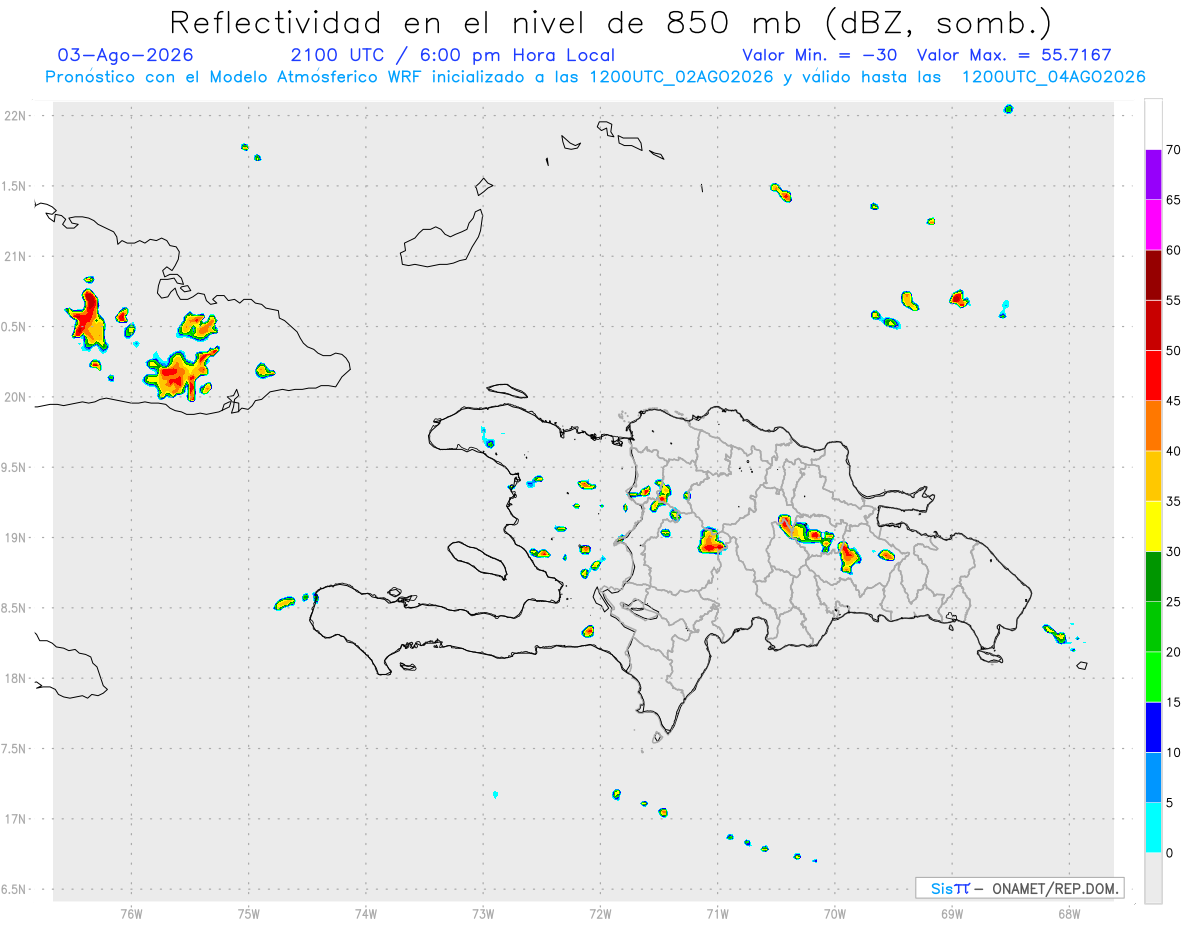Click the magenta 60-65 dBZ colorbar segment
Screen dimensions: 1200x927
pos(1153,224)
